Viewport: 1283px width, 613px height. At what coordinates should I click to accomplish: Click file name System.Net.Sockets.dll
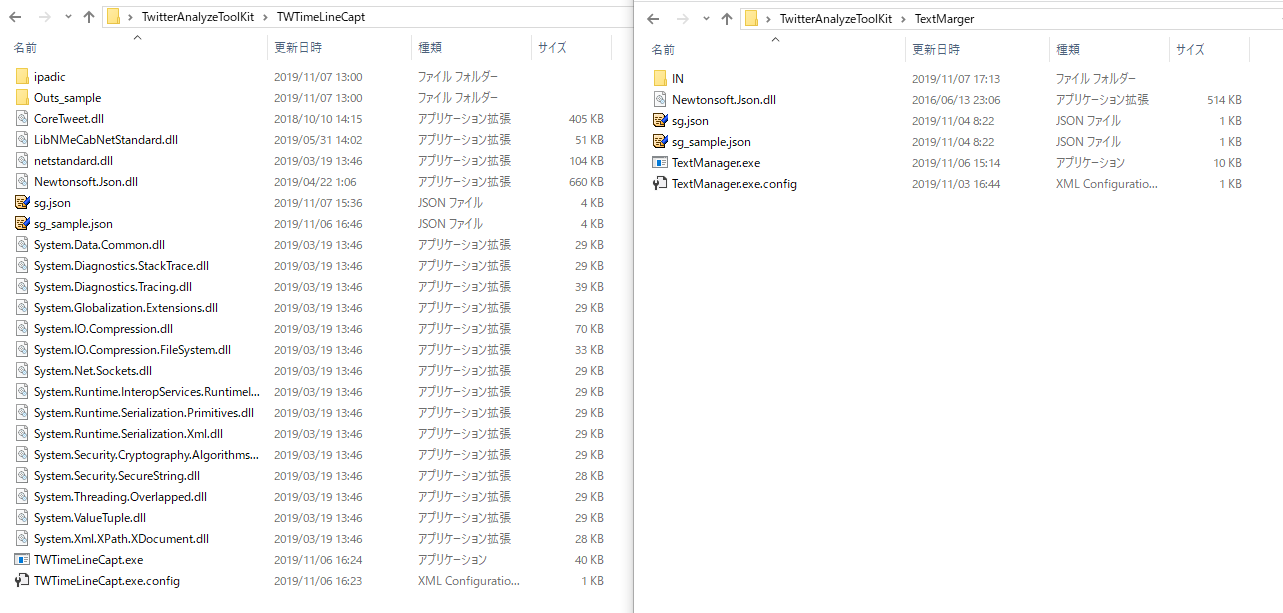tap(93, 371)
